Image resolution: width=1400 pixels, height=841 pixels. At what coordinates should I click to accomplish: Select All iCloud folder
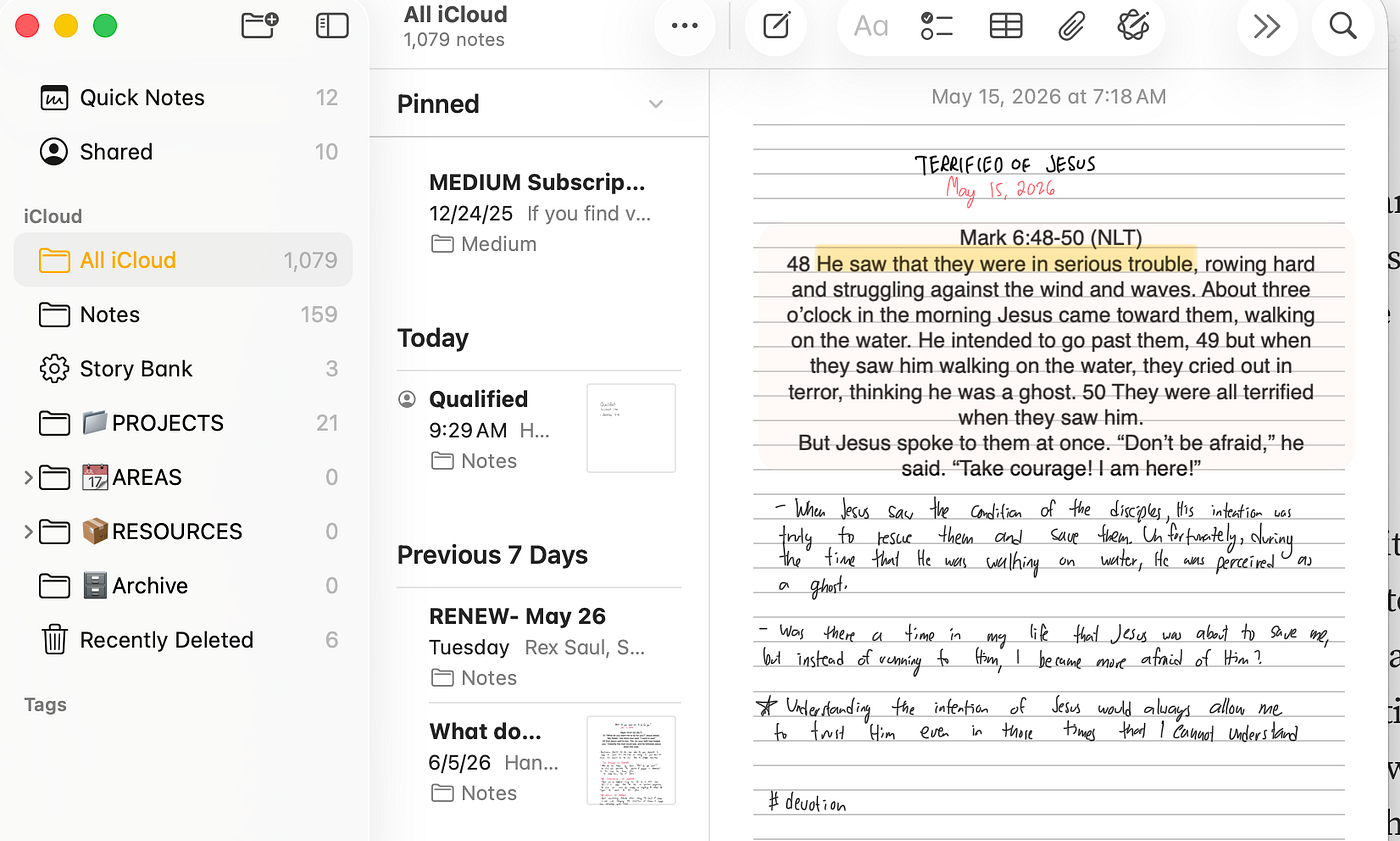pyautogui.click(x=184, y=260)
